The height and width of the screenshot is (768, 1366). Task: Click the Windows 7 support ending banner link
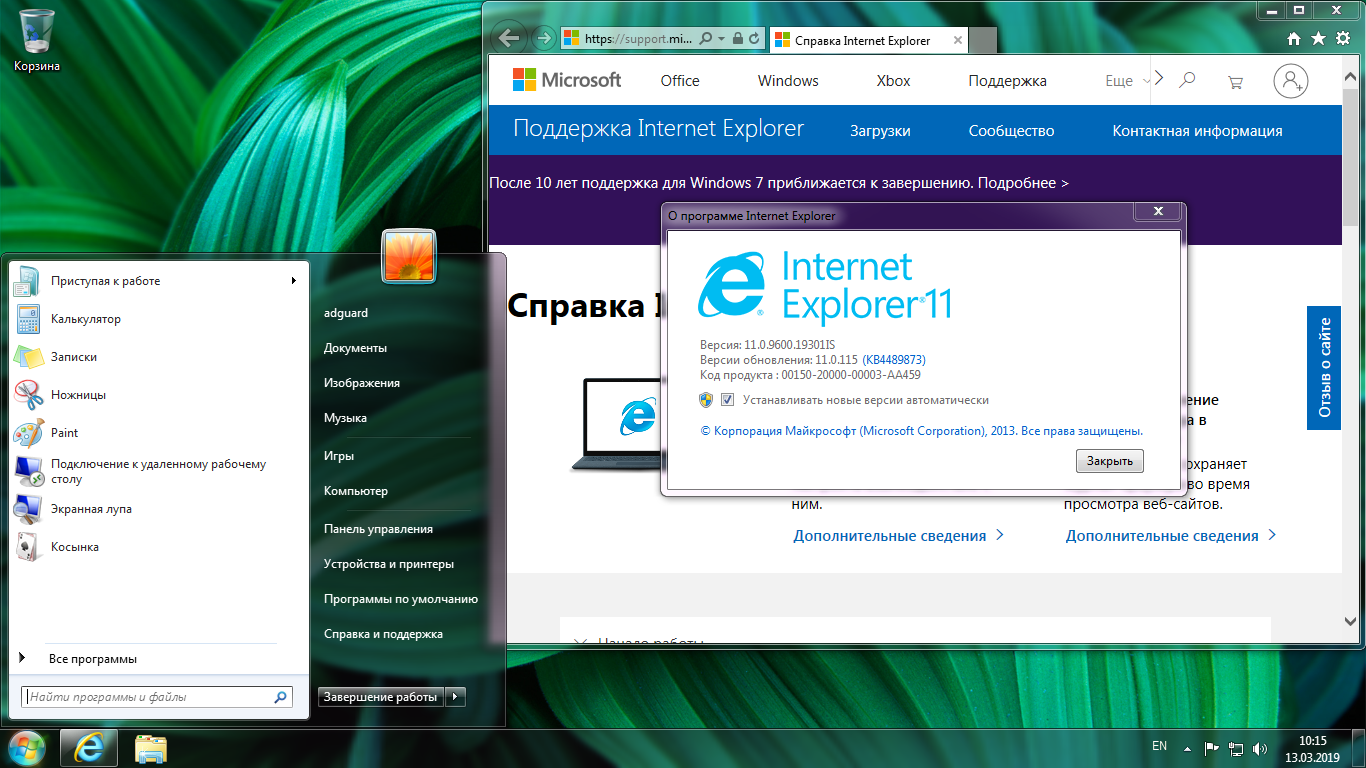coord(779,183)
